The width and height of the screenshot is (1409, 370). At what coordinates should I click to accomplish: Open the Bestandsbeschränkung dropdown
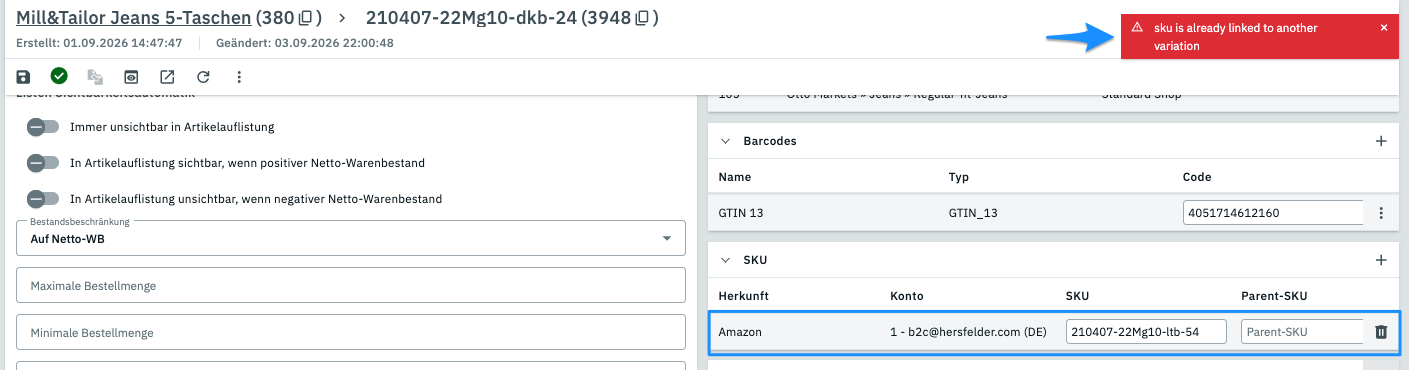point(351,238)
